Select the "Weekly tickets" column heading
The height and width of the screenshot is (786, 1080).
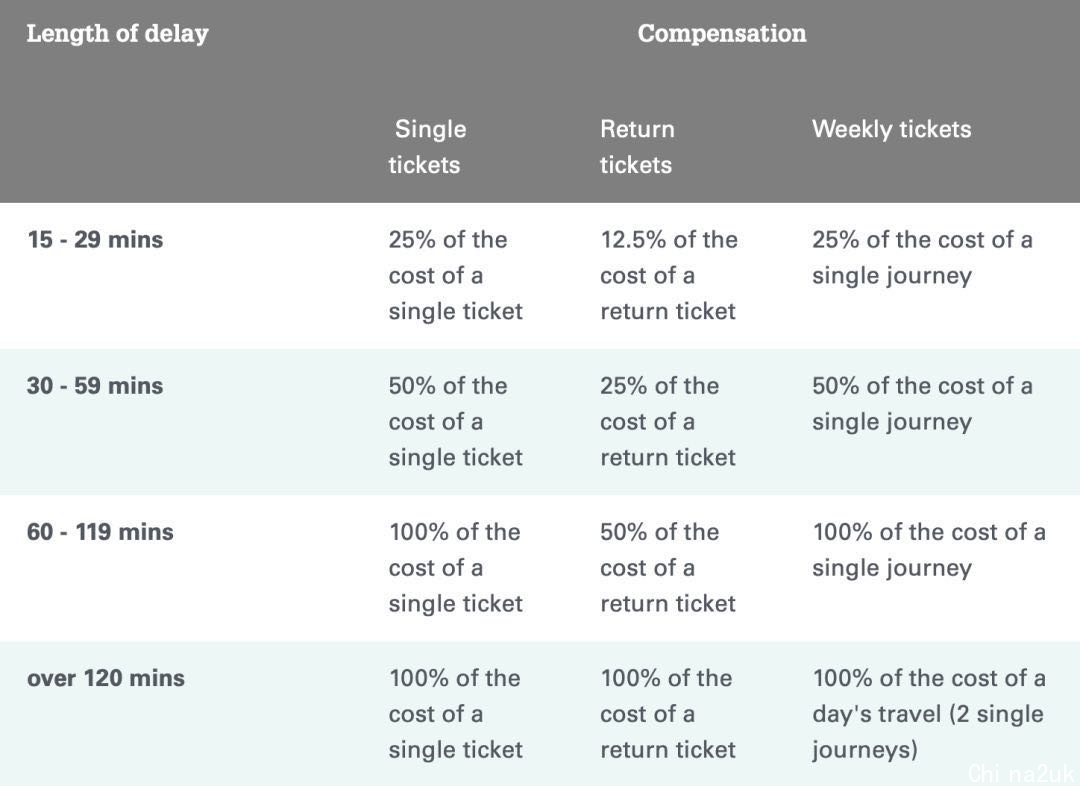(x=891, y=129)
